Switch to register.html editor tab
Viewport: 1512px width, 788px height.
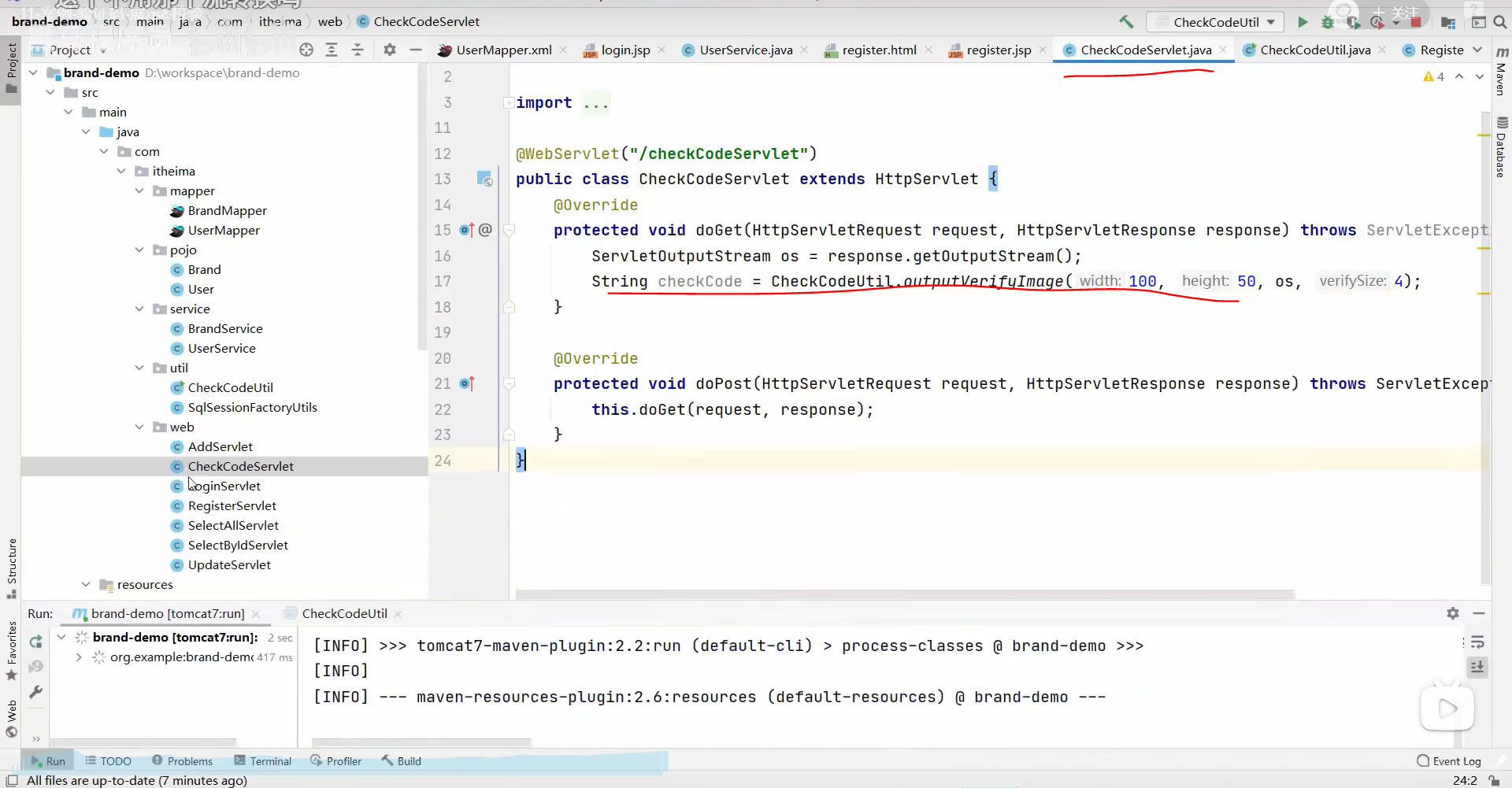[x=879, y=50]
